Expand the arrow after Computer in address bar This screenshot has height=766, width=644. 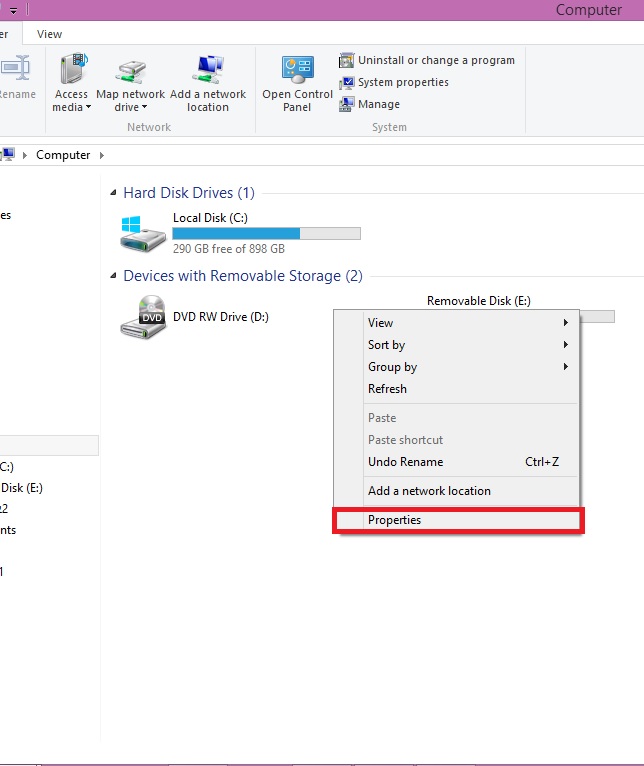(102, 155)
